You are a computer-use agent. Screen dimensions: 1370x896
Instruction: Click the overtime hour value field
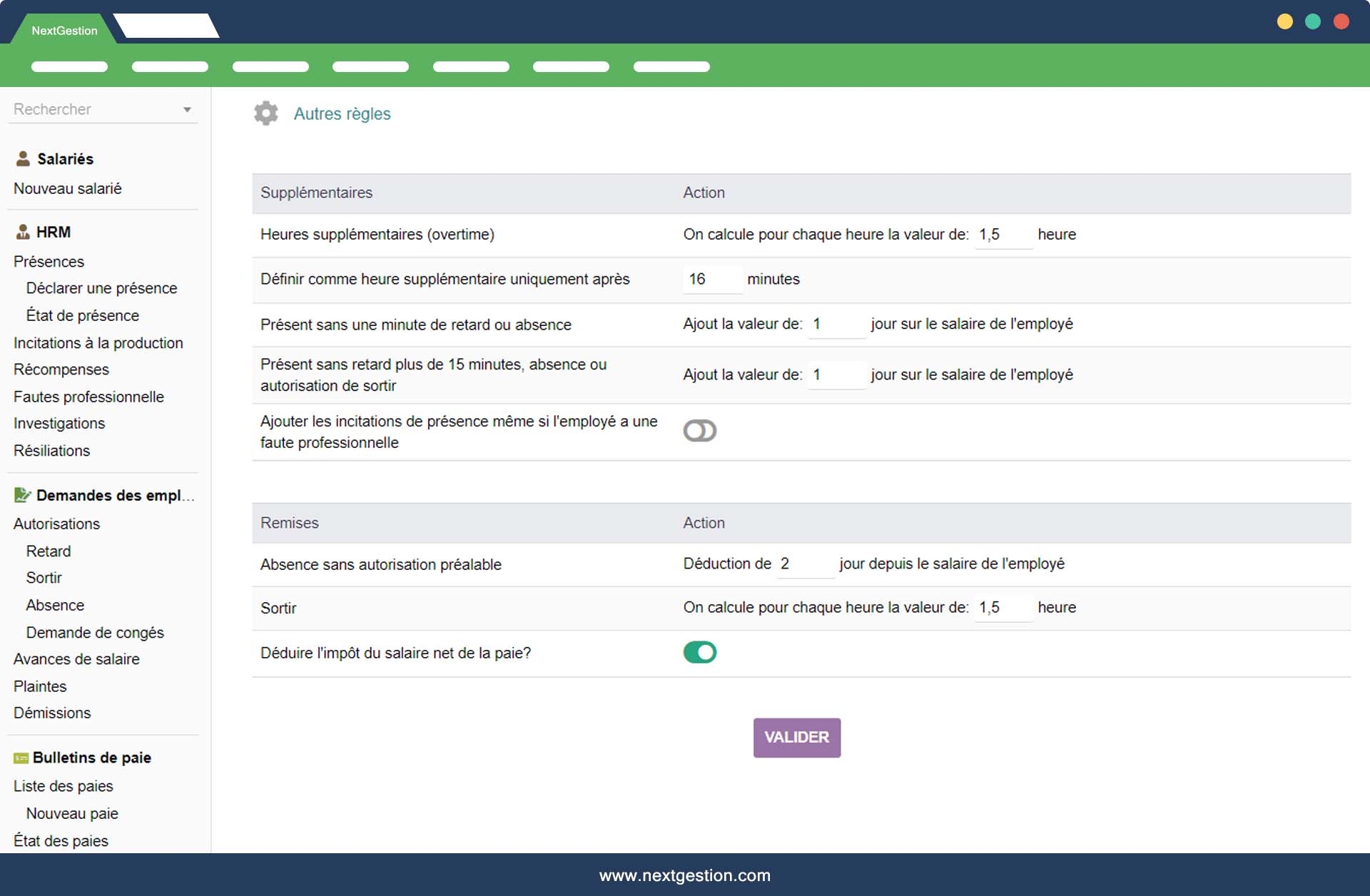(1003, 235)
